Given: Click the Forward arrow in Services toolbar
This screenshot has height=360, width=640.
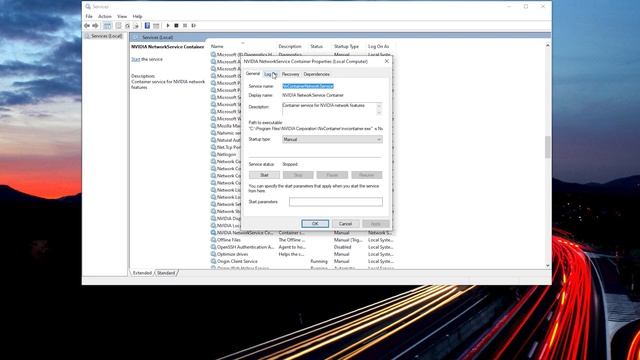Looking at the screenshot, I should (96, 26).
